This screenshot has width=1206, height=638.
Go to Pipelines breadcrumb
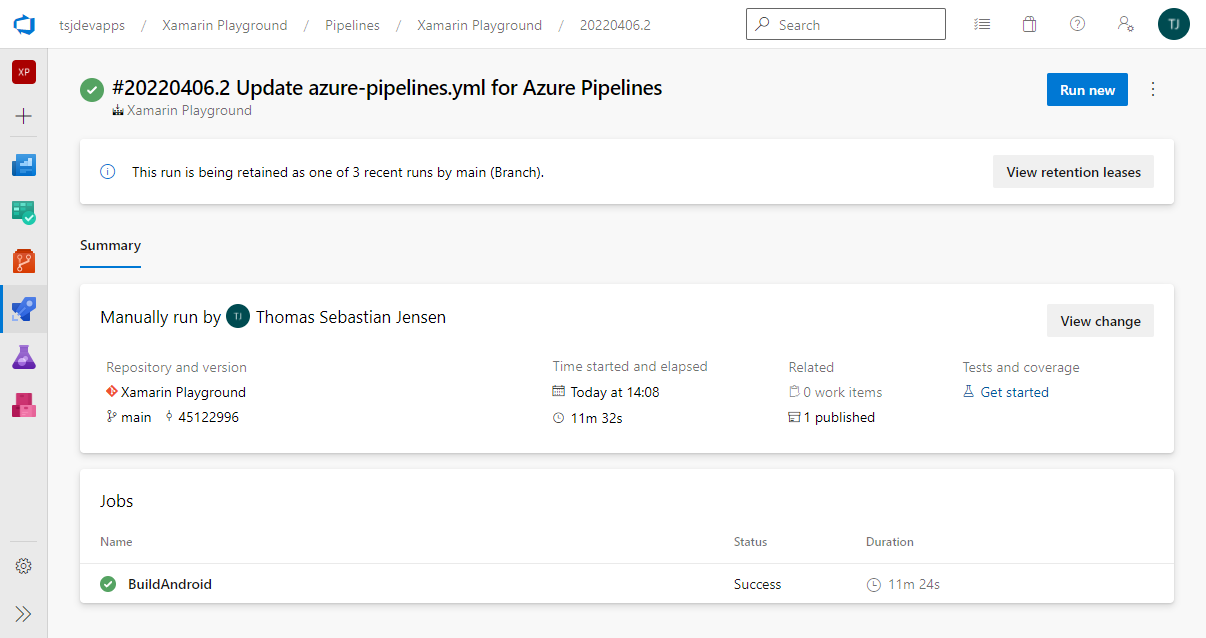[x=352, y=25]
